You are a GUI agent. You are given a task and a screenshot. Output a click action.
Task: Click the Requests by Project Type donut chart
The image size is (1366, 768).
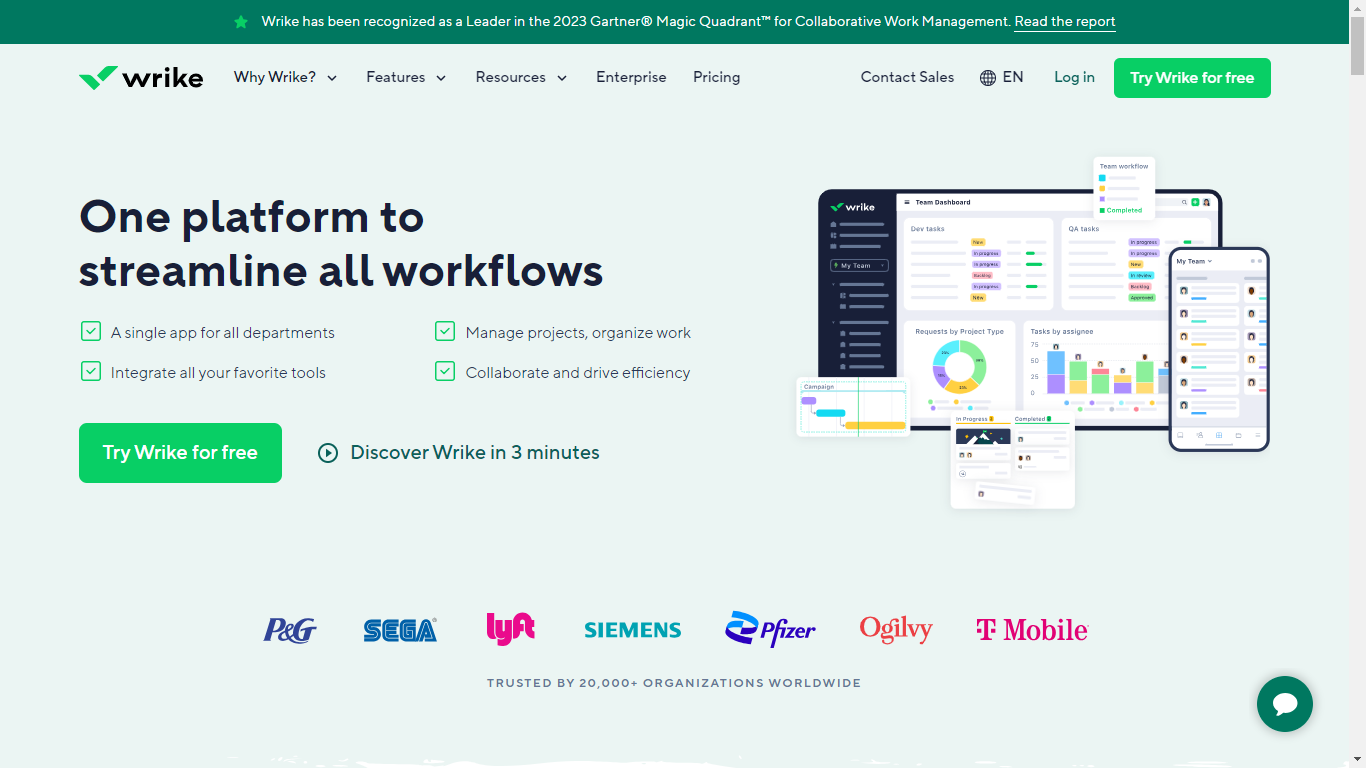959,365
